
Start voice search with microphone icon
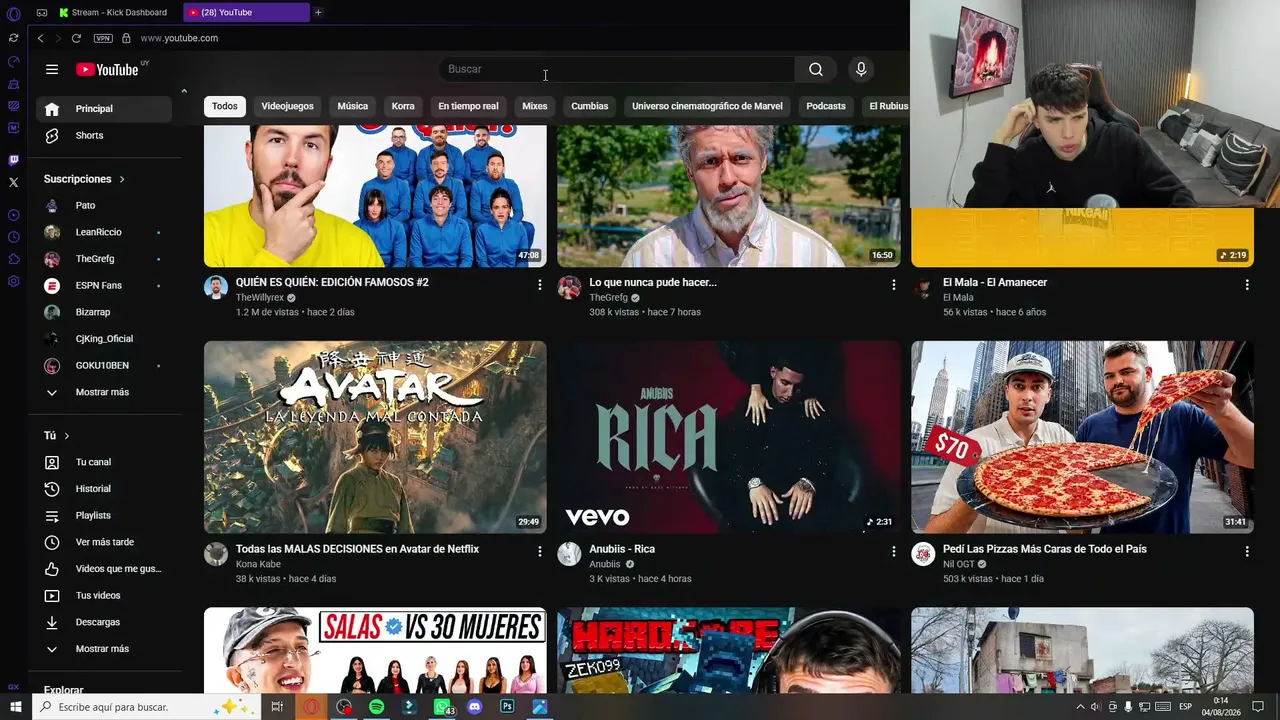861,69
